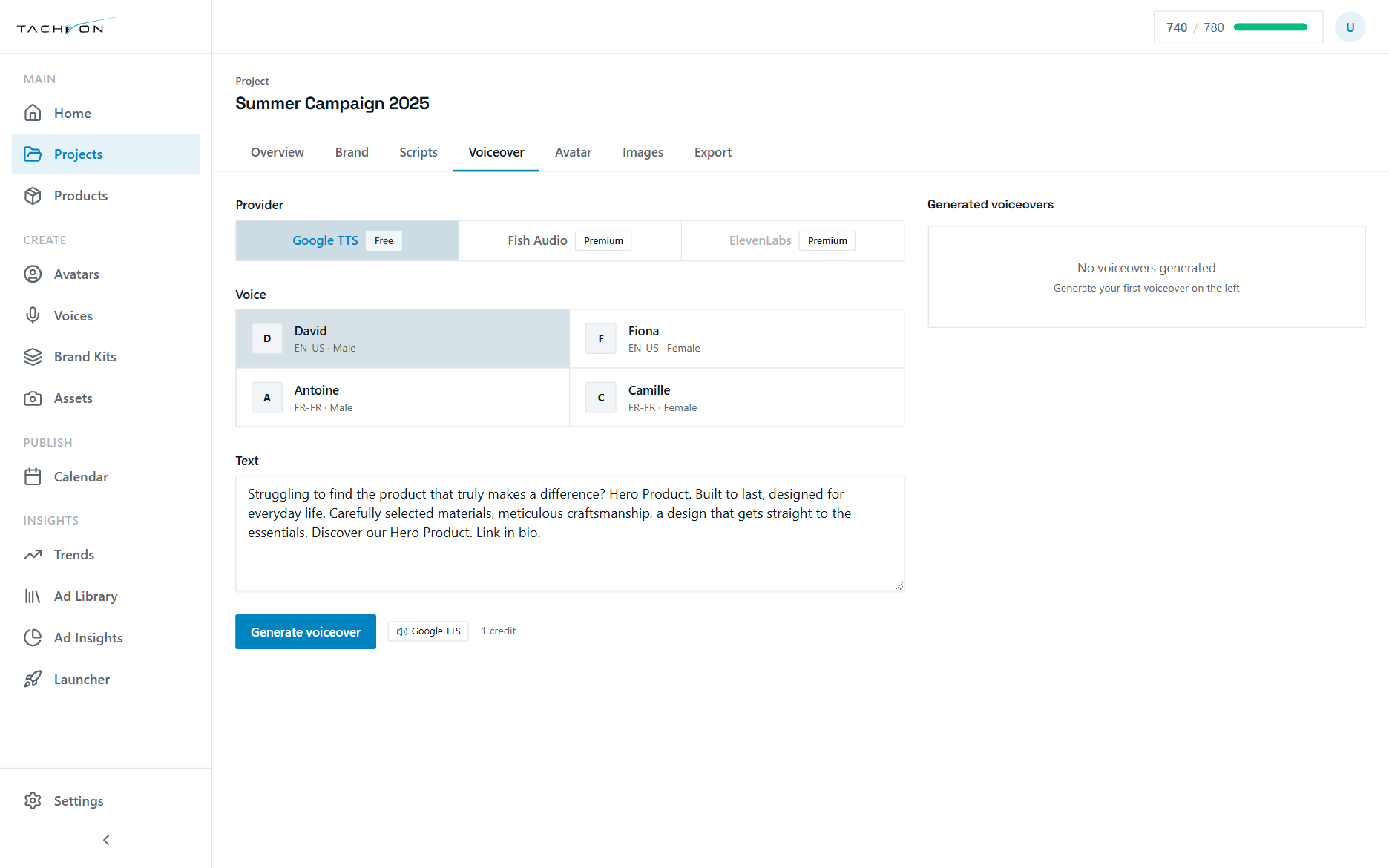Click the text area resize handle
Viewport: 1389px width, 868px height.
point(899,586)
